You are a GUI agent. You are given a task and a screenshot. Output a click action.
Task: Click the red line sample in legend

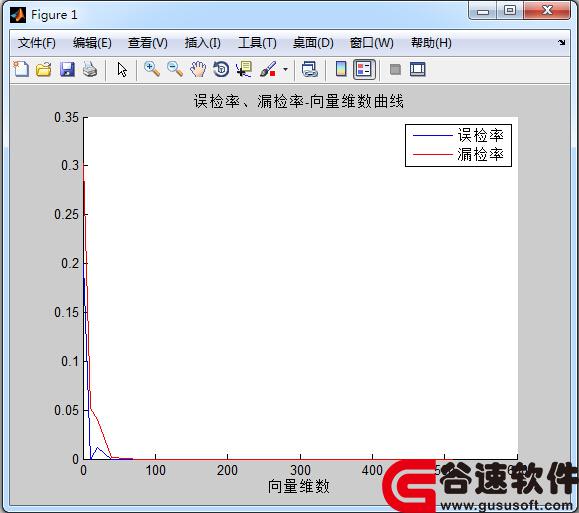[432, 154]
